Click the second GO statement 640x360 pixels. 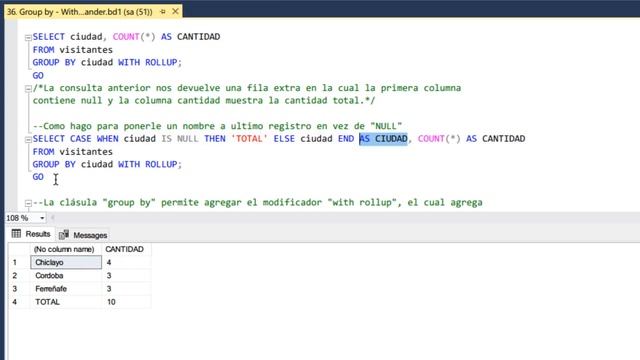coord(38,177)
